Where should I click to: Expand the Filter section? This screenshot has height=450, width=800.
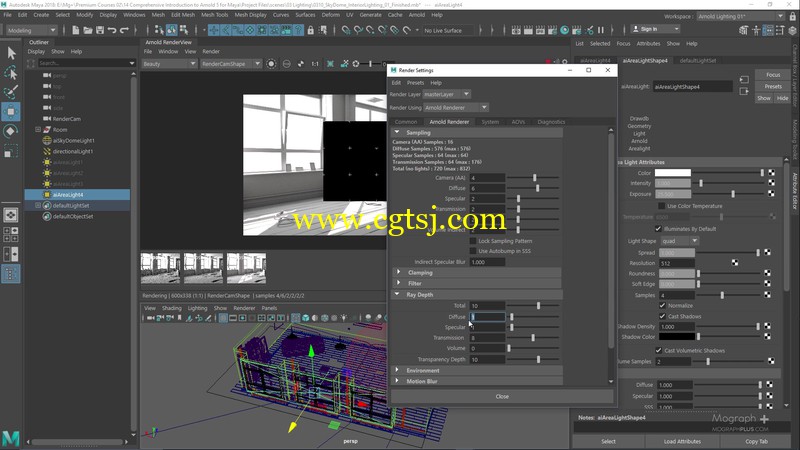[x=398, y=283]
